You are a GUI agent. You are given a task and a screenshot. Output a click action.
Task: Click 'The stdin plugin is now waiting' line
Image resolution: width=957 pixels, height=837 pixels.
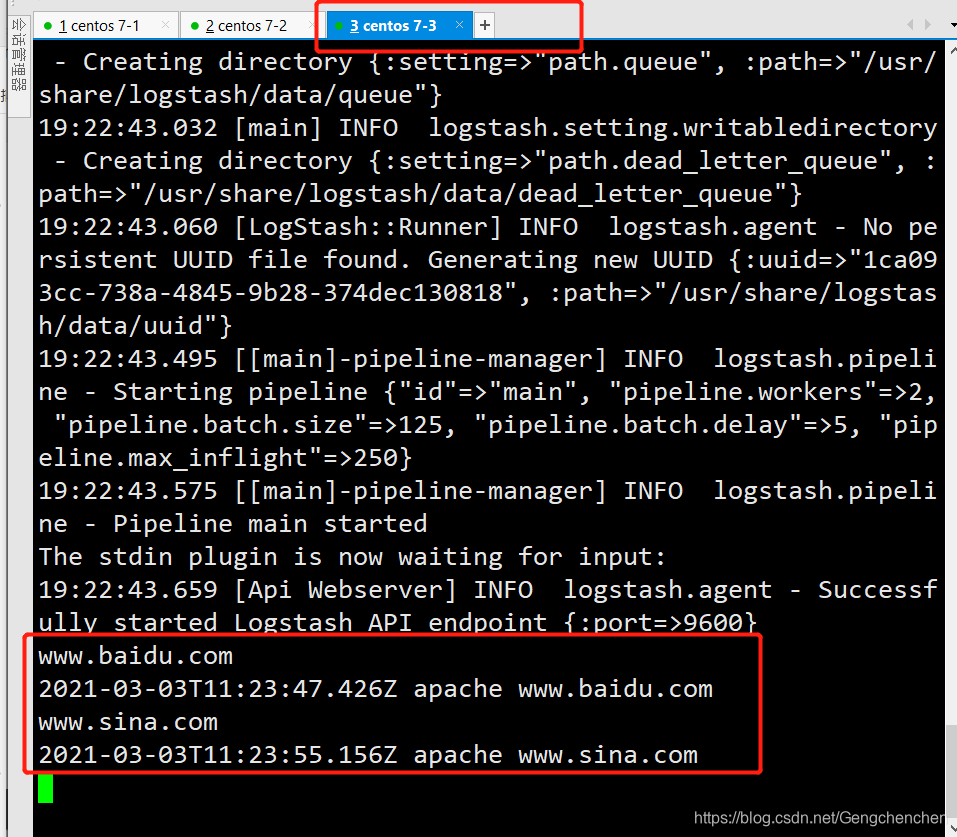352,557
